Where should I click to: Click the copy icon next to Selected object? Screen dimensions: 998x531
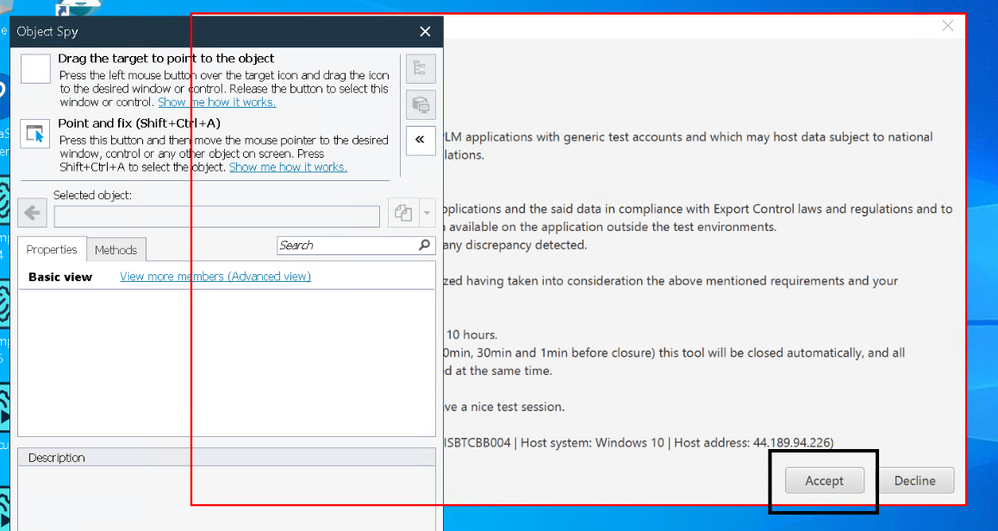click(x=403, y=213)
